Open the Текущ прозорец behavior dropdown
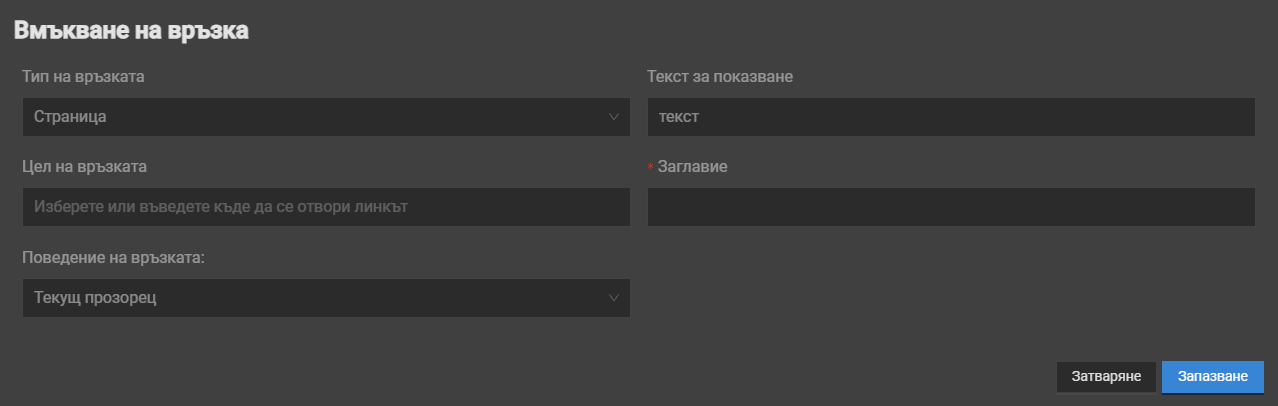1278x406 pixels. (326, 298)
